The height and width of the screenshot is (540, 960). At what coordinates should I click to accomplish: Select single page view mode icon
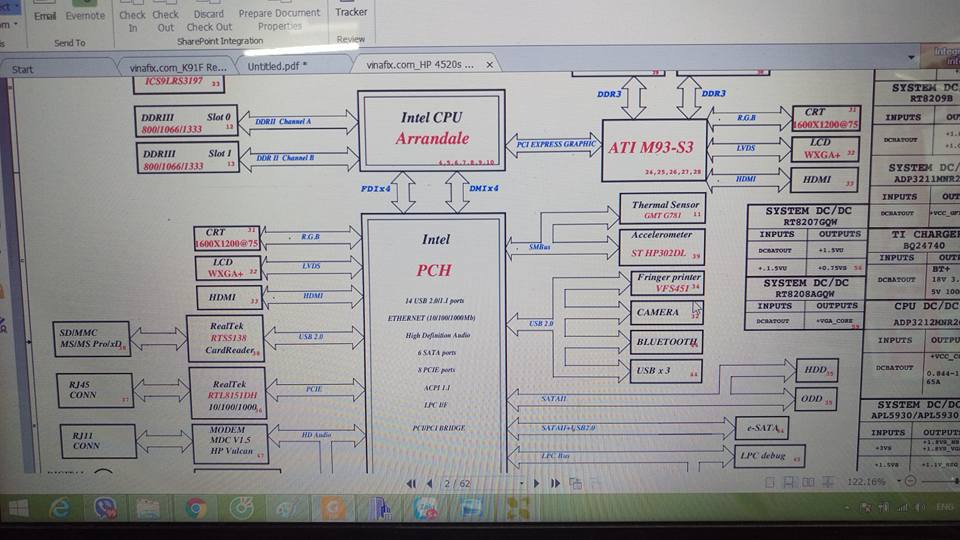768,482
